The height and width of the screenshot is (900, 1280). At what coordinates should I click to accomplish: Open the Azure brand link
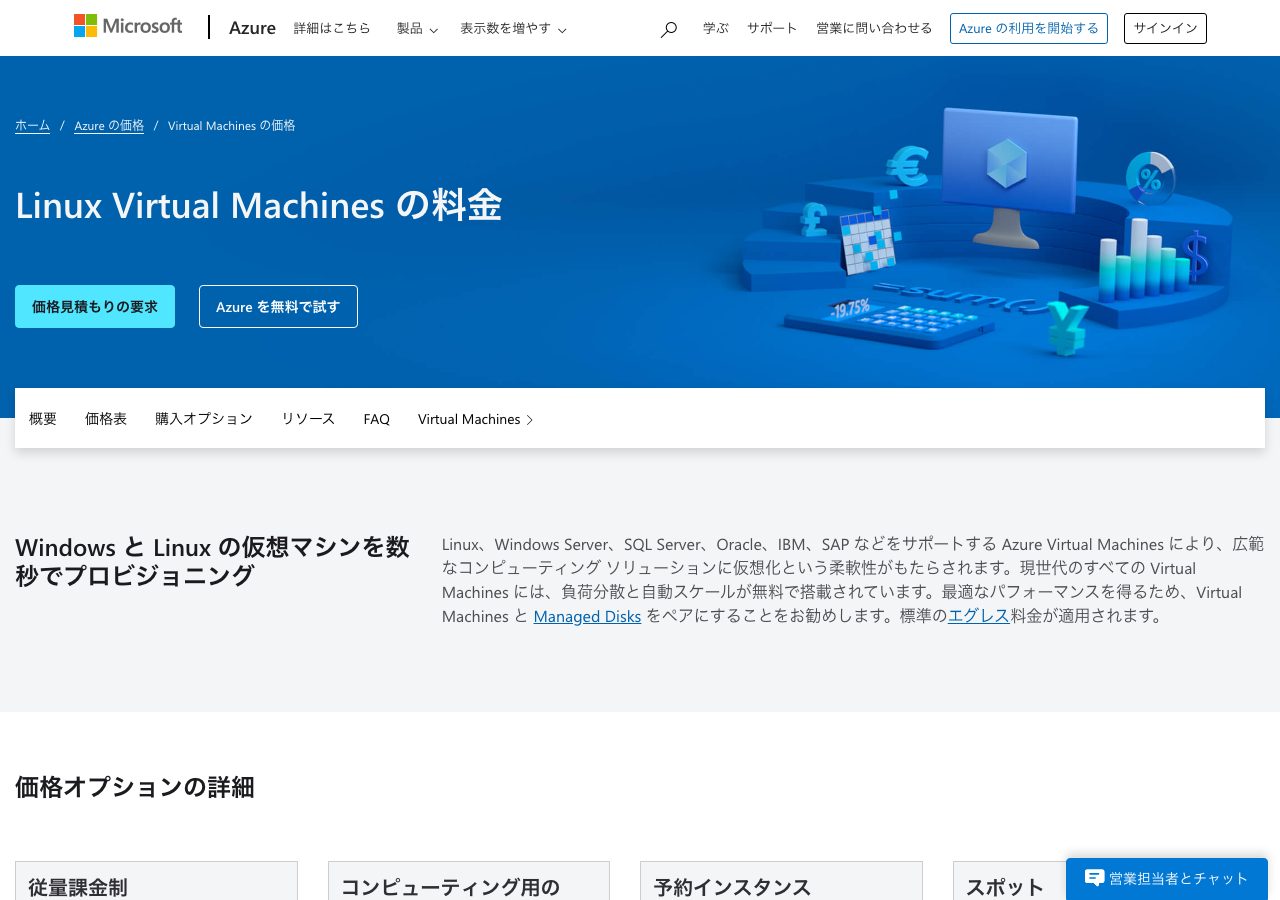(x=252, y=28)
